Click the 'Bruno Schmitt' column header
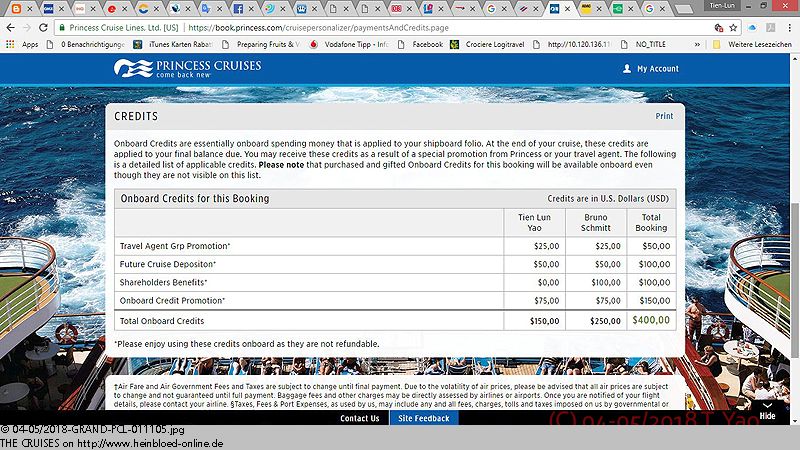The height and width of the screenshot is (450, 800). pyautogui.click(x=595, y=222)
